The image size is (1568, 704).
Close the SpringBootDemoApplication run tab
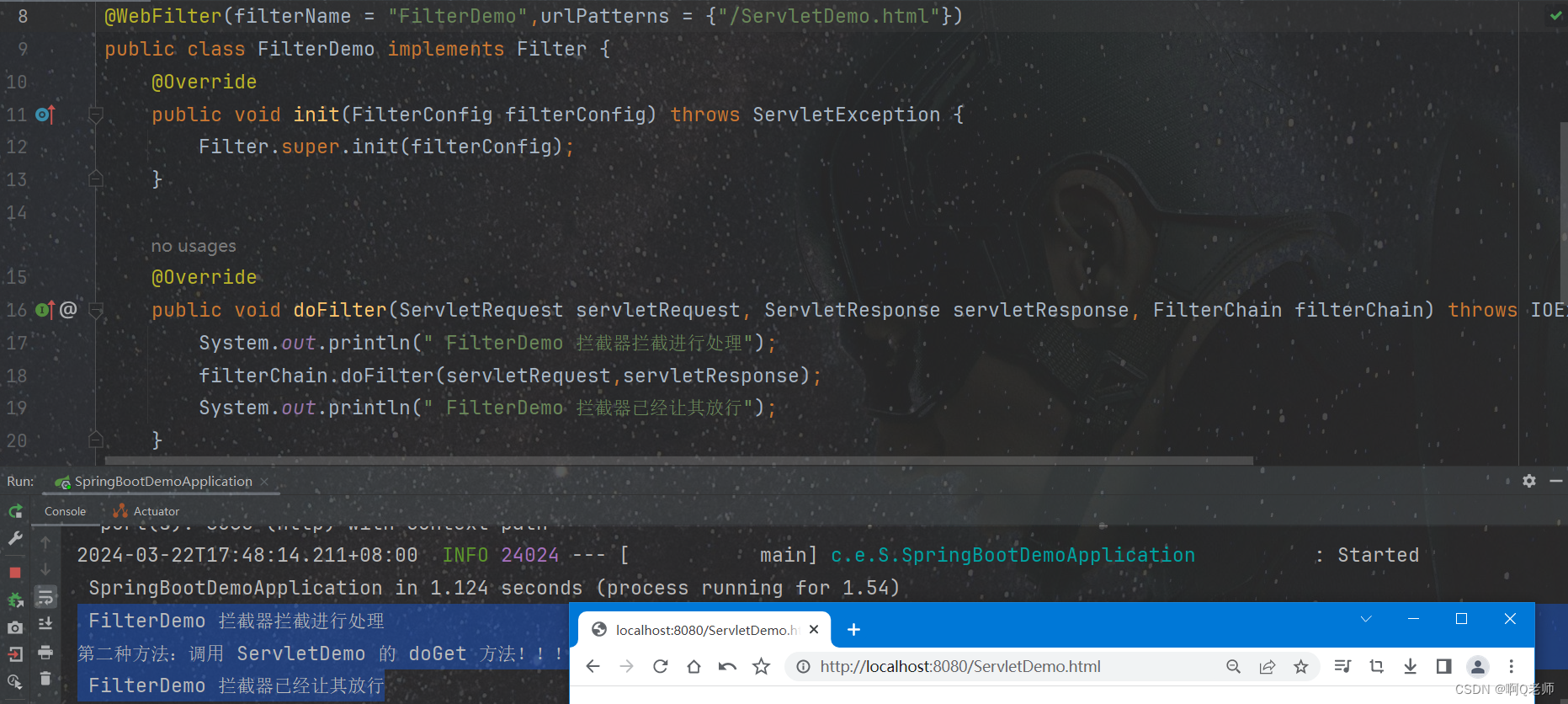tap(264, 482)
